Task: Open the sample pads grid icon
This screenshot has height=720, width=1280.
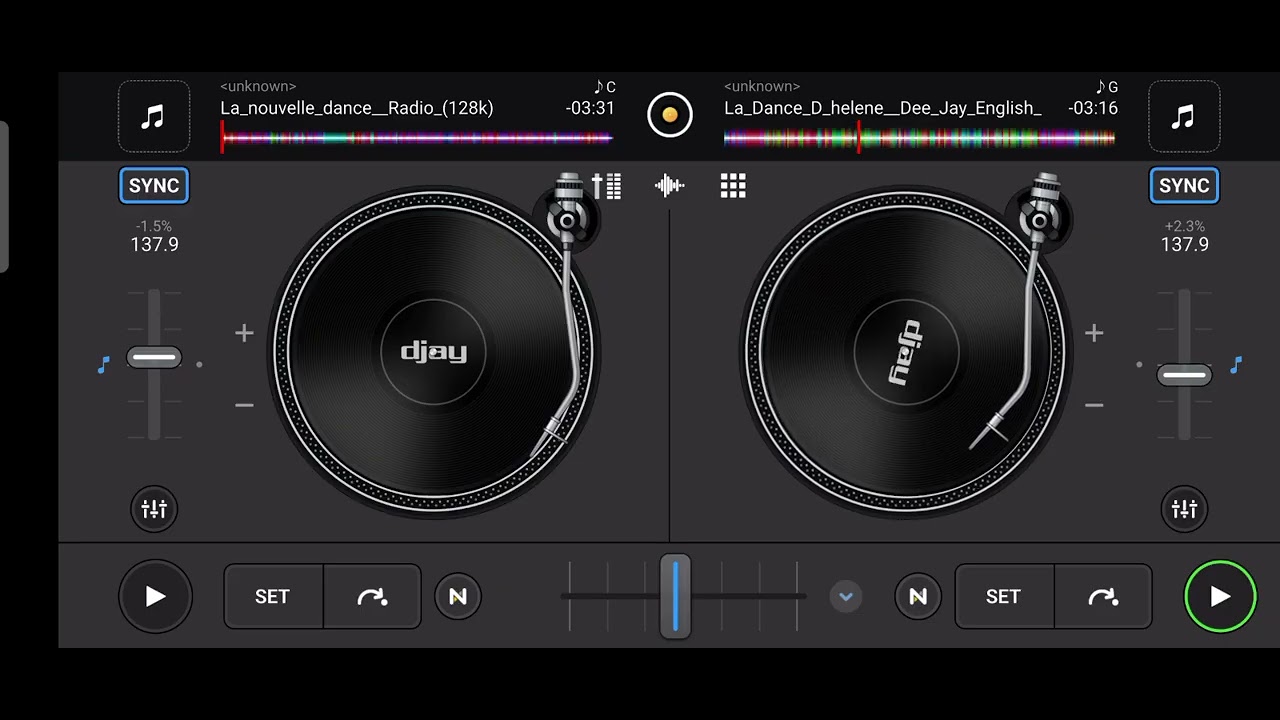Action: pyautogui.click(x=733, y=186)
